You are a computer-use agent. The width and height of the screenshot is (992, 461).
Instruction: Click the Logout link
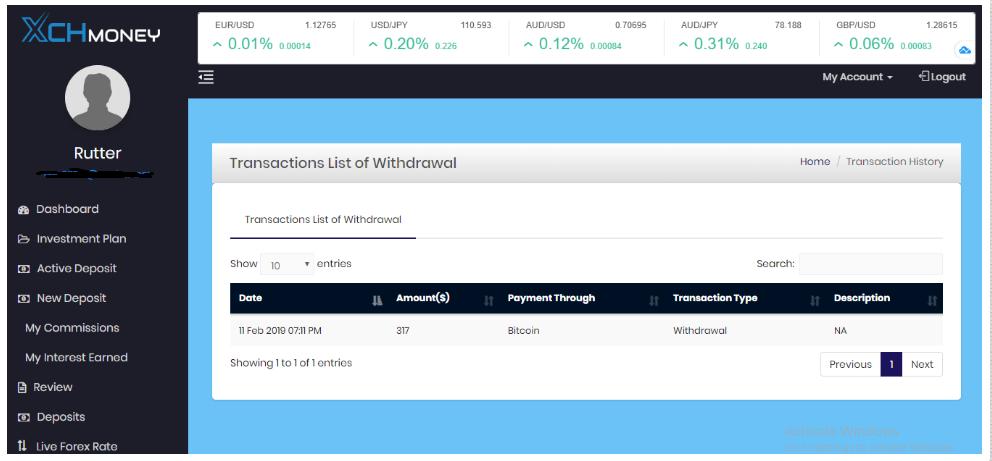pos(942,77)
